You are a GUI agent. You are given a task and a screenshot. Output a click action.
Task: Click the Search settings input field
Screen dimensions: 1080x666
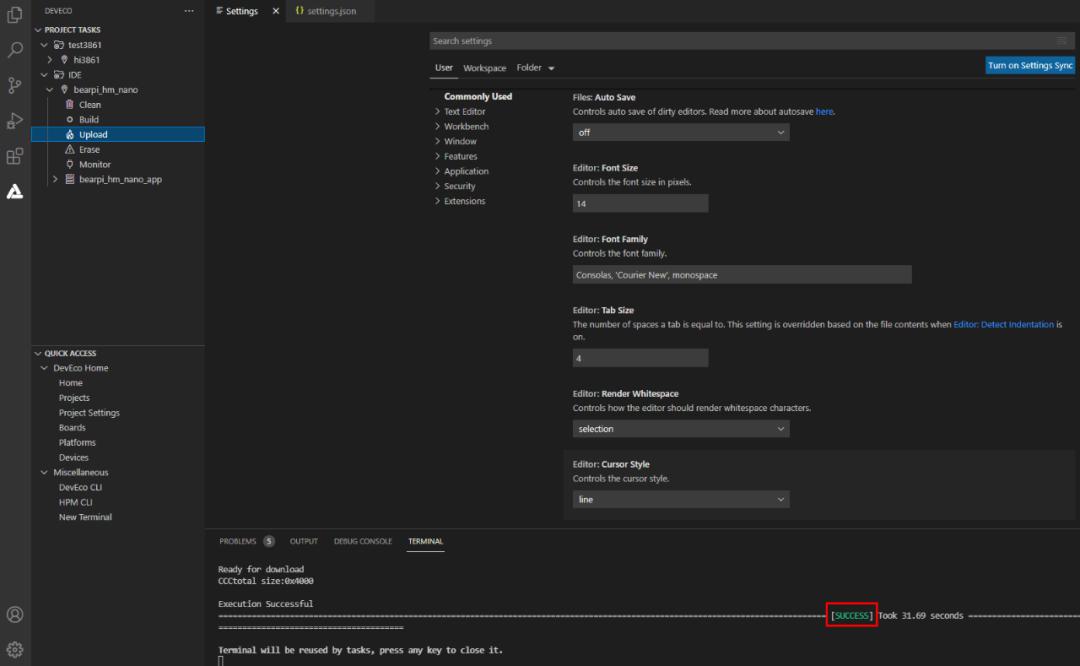click(x=751, y=41)
